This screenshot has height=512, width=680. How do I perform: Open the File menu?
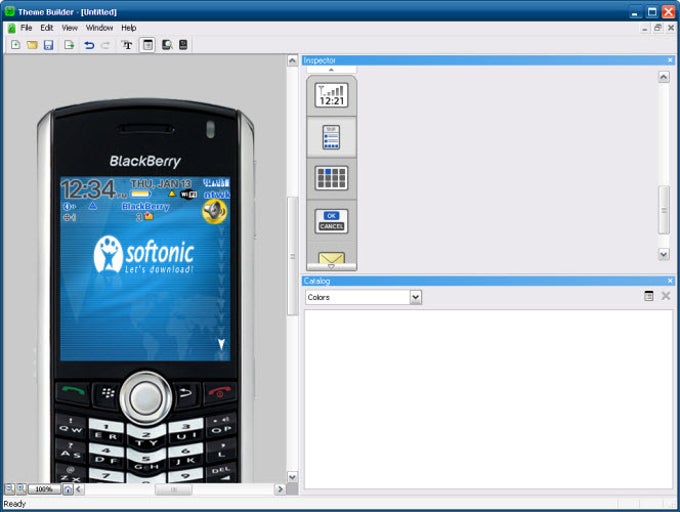26,28
